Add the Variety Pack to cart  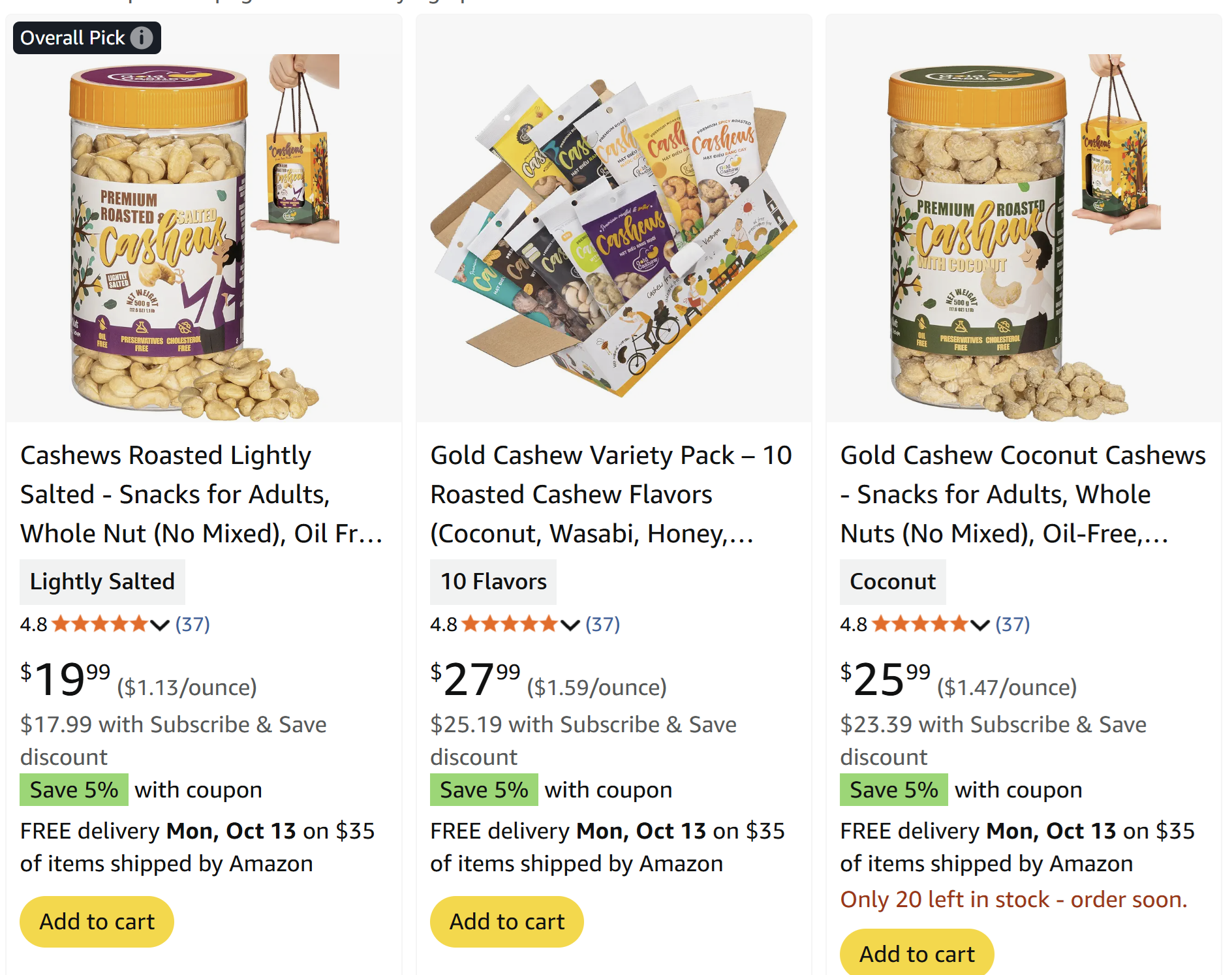coord(507,921)
